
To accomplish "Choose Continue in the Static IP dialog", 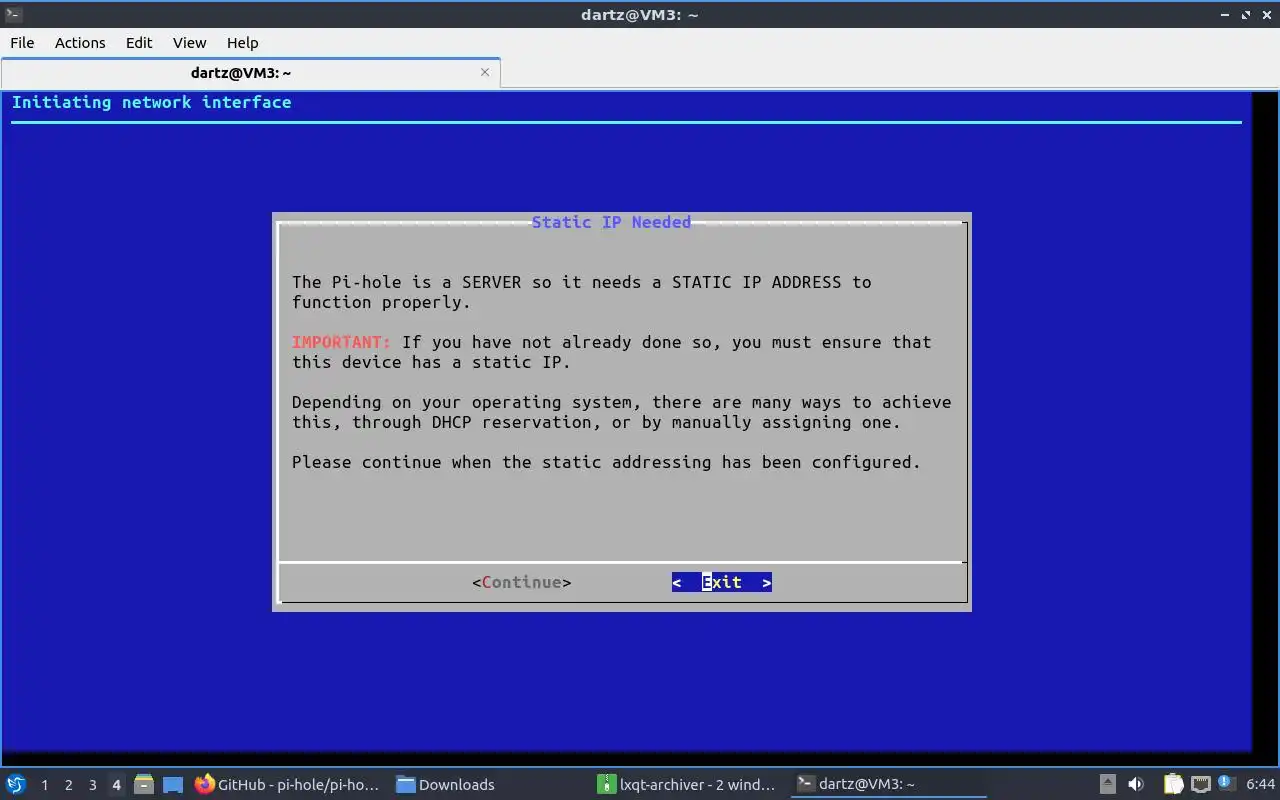I will [x=522, y=582].
